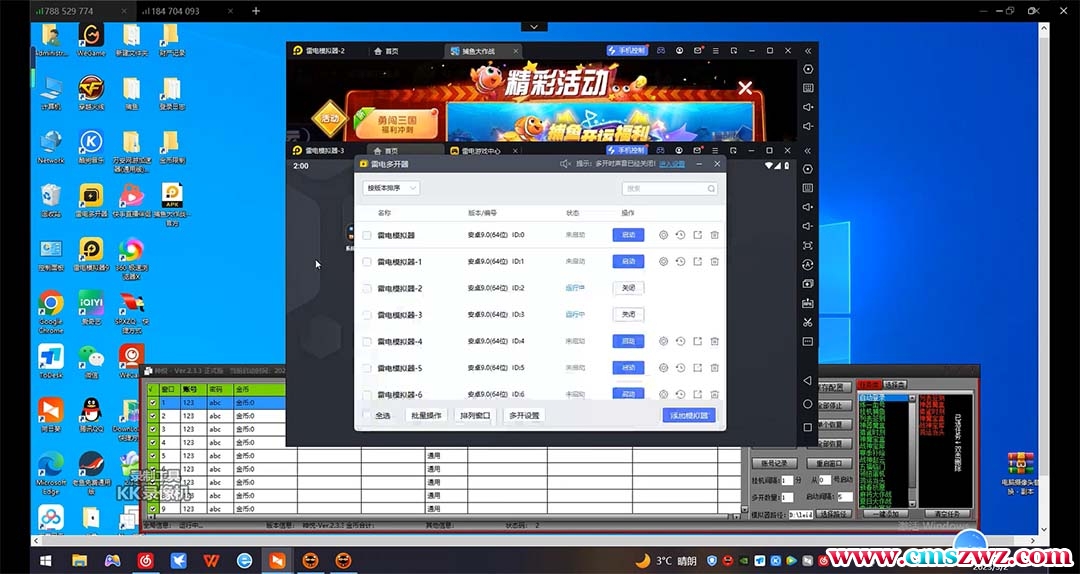Click the speaker mute icon in 雷电多开器 header
Viewport: 1080px width, 574px height.
click(x=565, y=164)
